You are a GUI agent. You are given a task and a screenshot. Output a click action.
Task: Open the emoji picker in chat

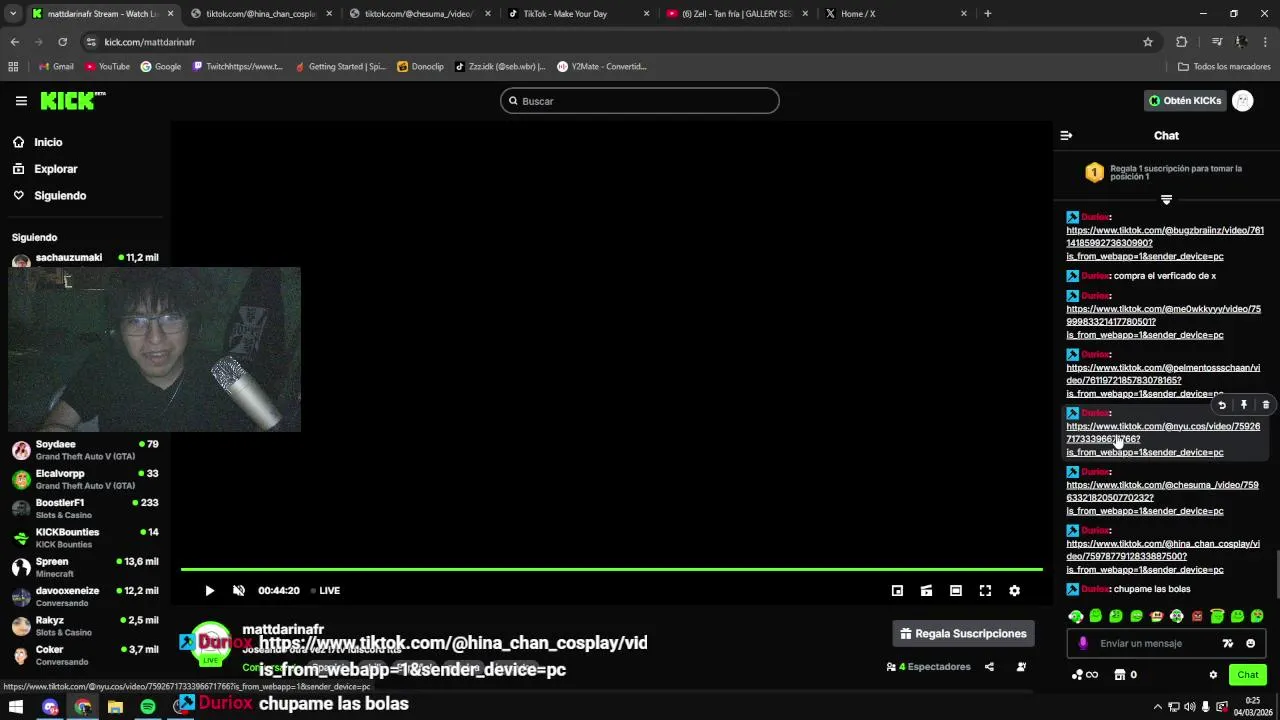pyautogui.click(x=1250, y=644)
